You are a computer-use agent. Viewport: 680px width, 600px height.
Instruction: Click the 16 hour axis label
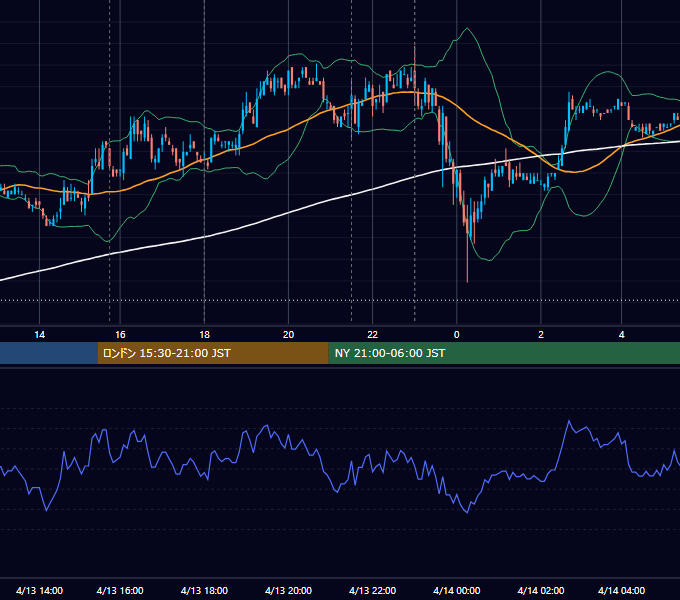(120, 335)
